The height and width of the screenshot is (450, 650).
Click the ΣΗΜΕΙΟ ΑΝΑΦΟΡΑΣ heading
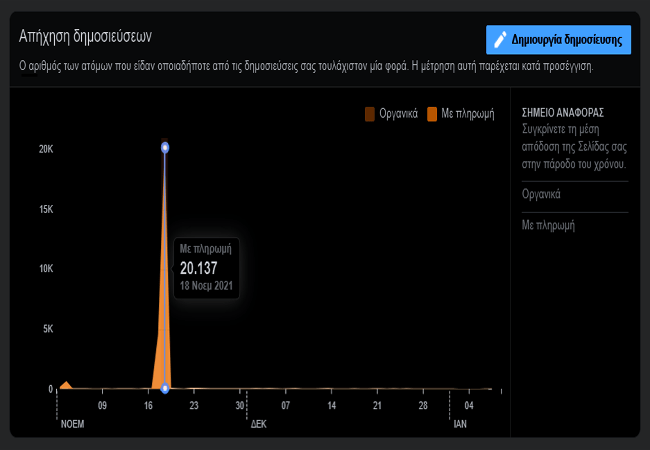563,112
